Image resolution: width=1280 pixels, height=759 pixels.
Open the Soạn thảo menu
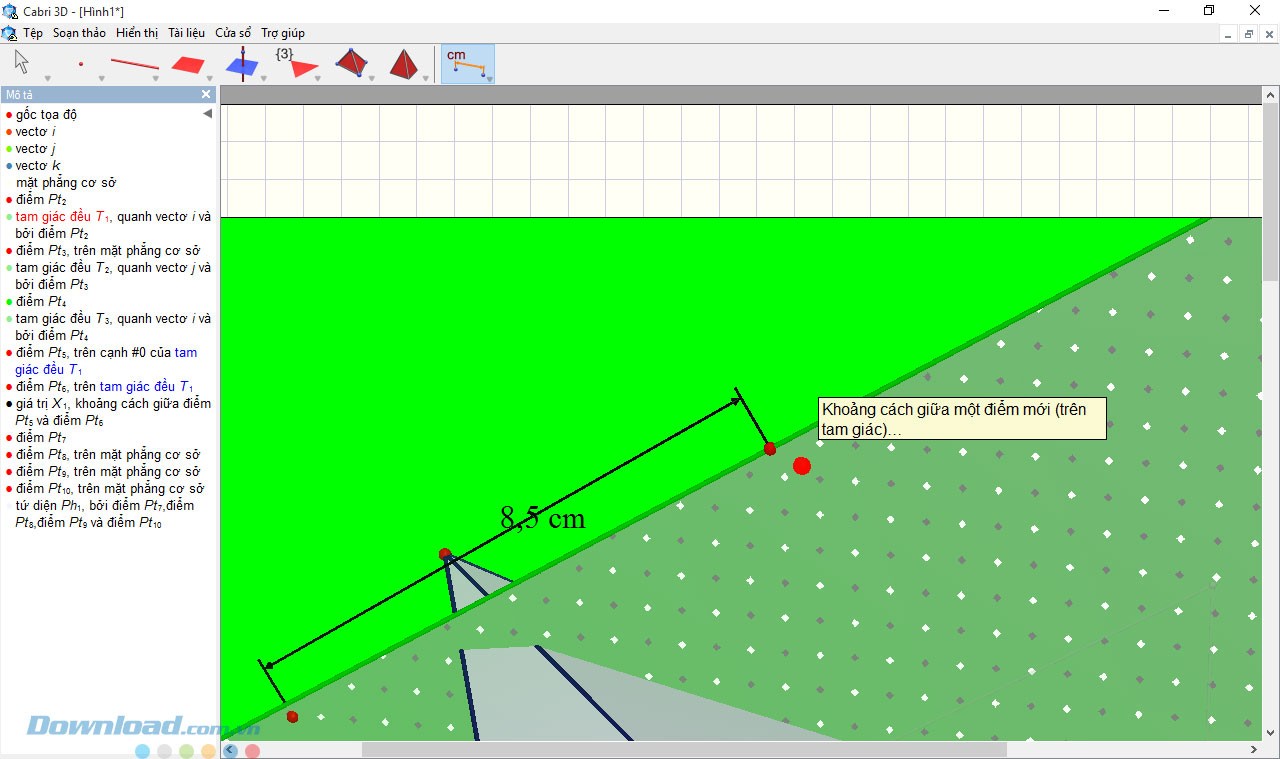(x=79, y=33)
